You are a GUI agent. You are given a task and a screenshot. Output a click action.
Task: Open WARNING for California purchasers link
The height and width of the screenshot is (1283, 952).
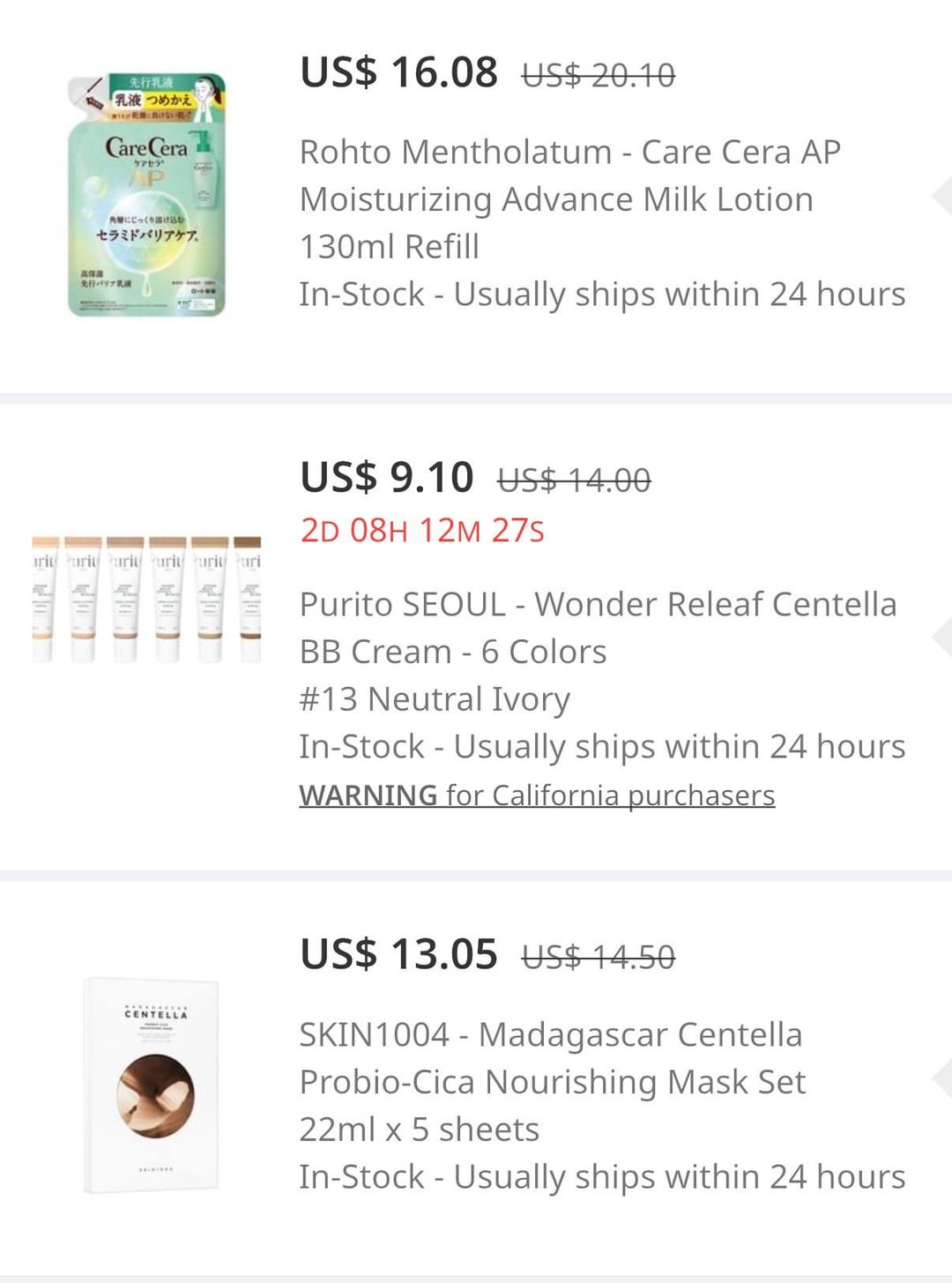click(x=537, y=795)
